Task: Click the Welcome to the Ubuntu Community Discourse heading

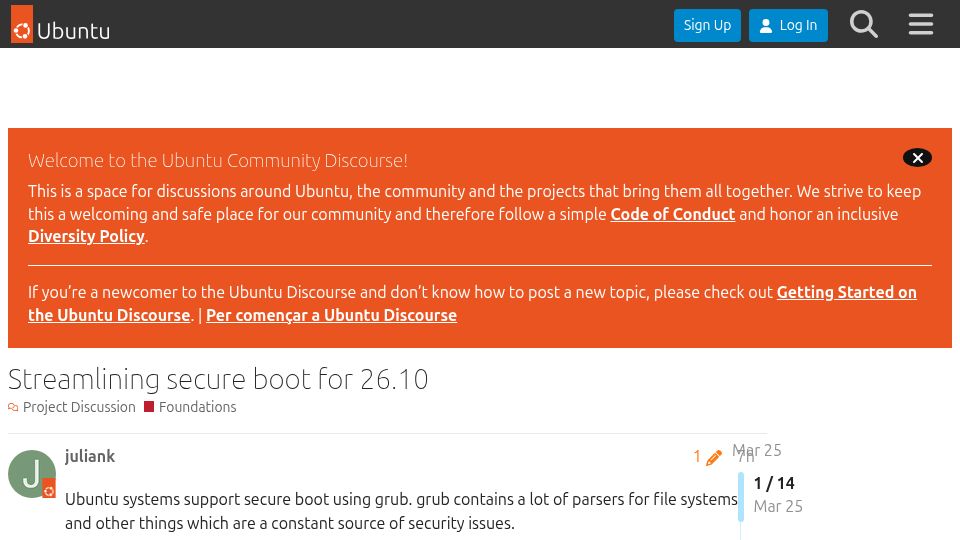Action: pyautogui.click(x=218, y=160)
